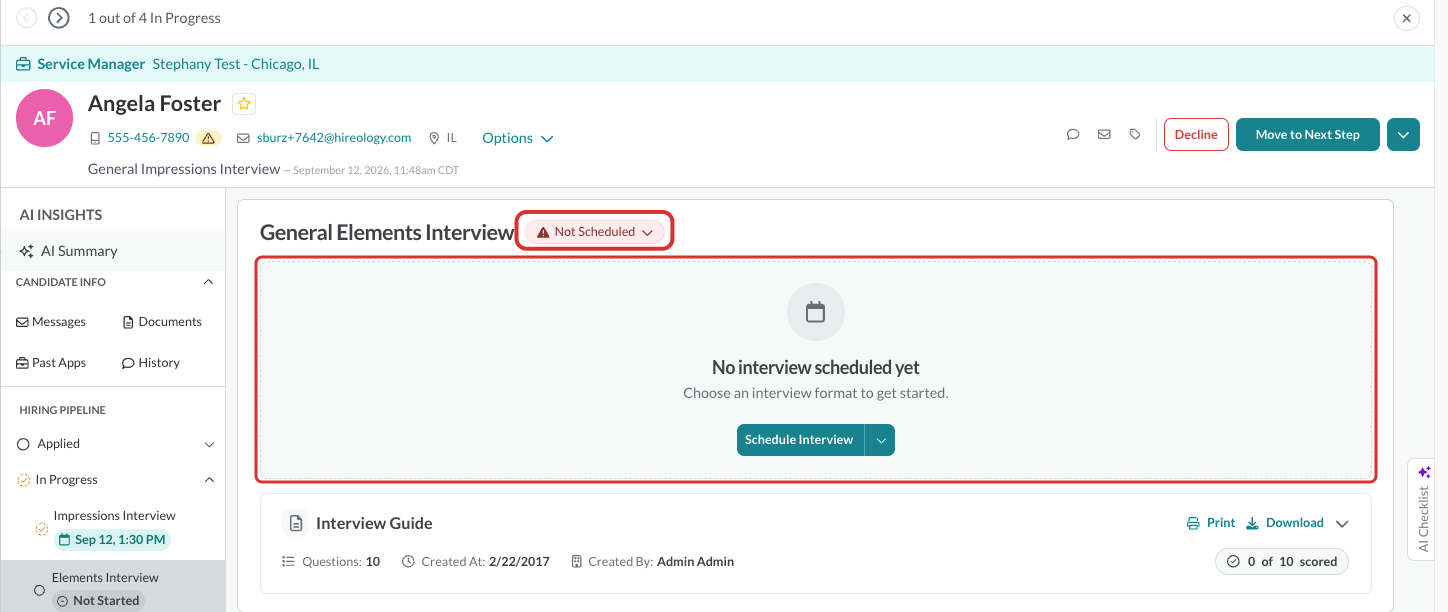Click the tag icon beside Decline

(1135, 134)
